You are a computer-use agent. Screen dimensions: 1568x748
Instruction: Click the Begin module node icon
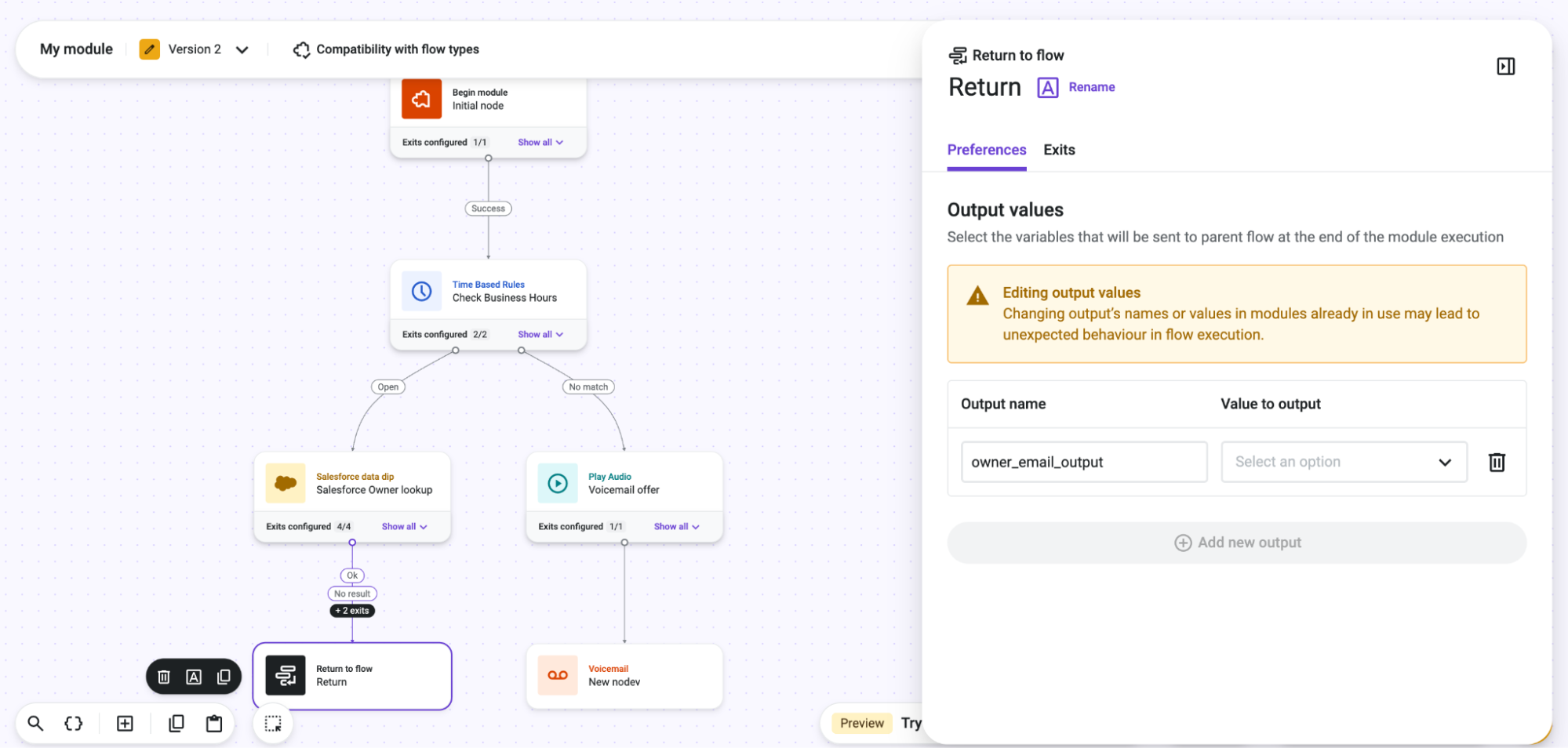pyautogui.click(x=421, y=99)
